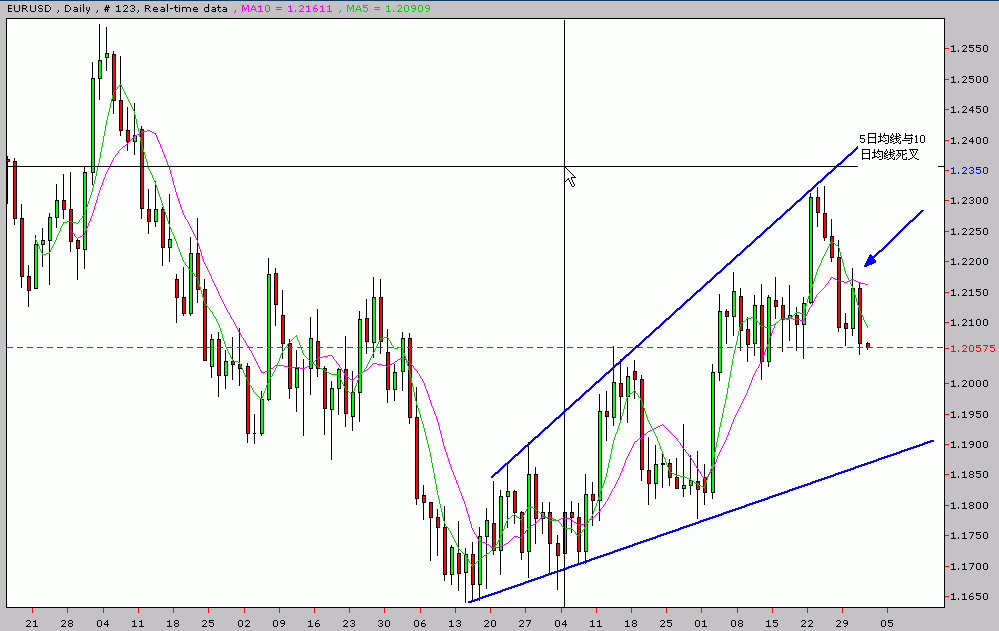Click the 20 date label on time axis
The image size is (999, 631).
pos(489,623)
